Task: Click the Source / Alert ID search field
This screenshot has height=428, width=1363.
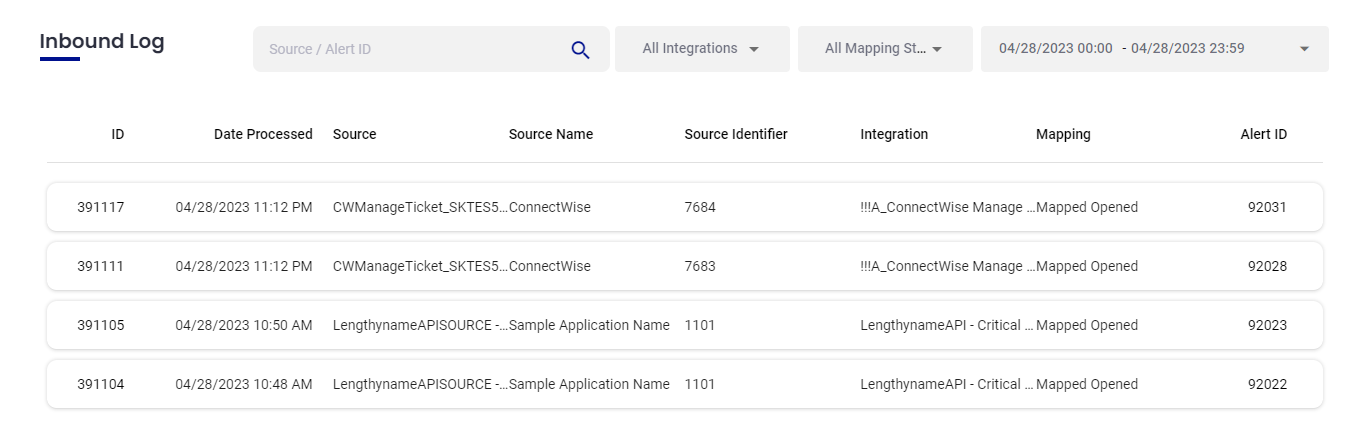Action: tap(410, 49)
